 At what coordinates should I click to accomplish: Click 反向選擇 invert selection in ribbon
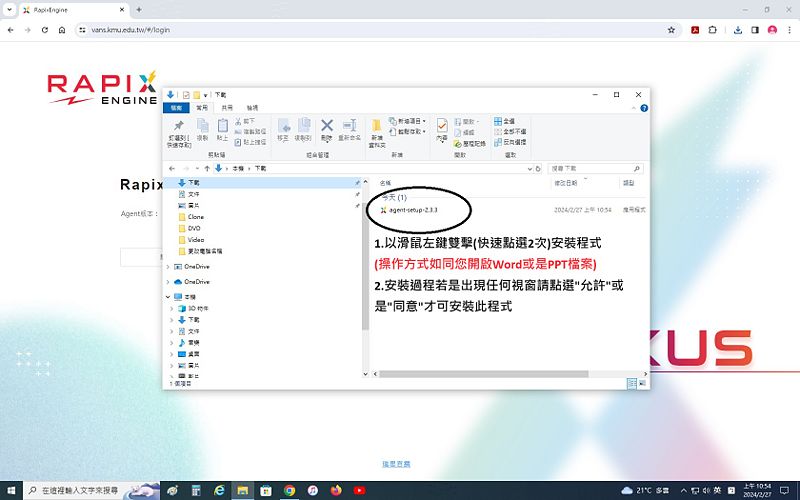pos(510,142)
